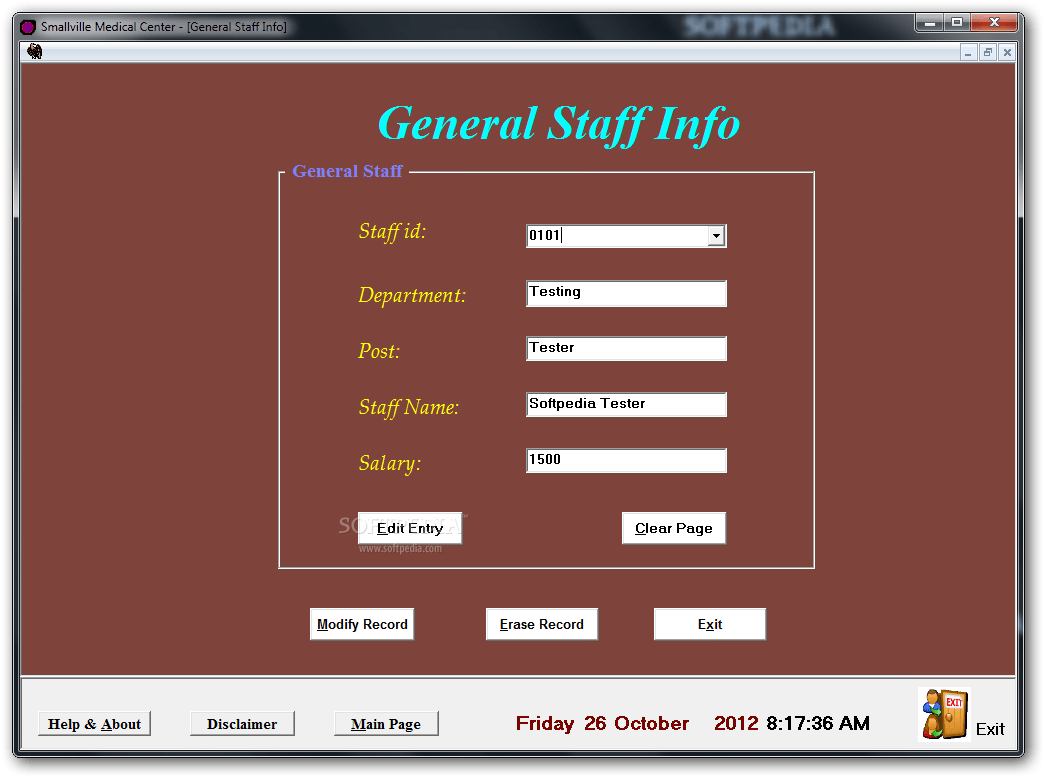This screenshot has height=778, width=1045.
Task: Open Help & About
Action: point(94,723)
